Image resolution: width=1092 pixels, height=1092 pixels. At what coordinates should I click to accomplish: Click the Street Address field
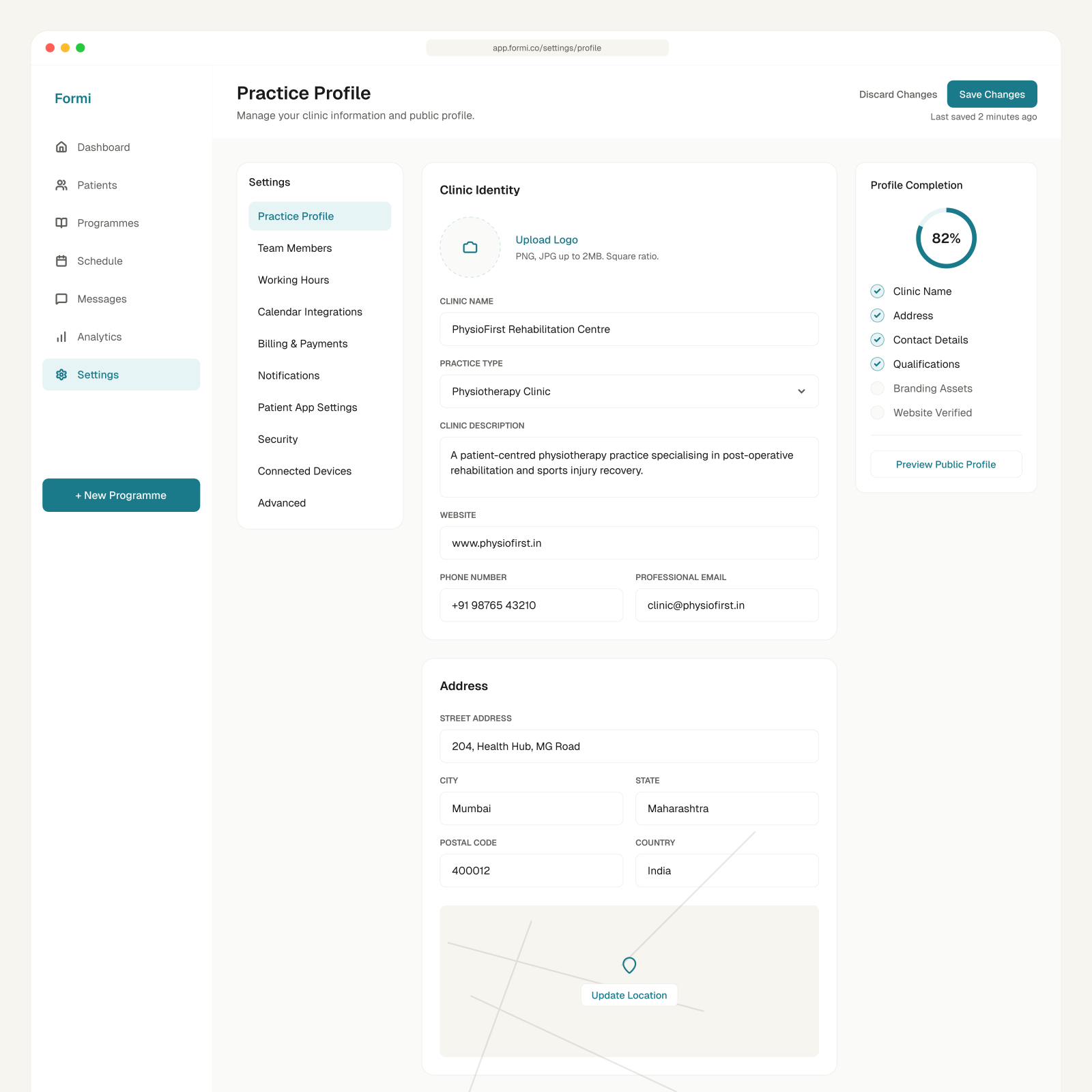pos(629,746)
